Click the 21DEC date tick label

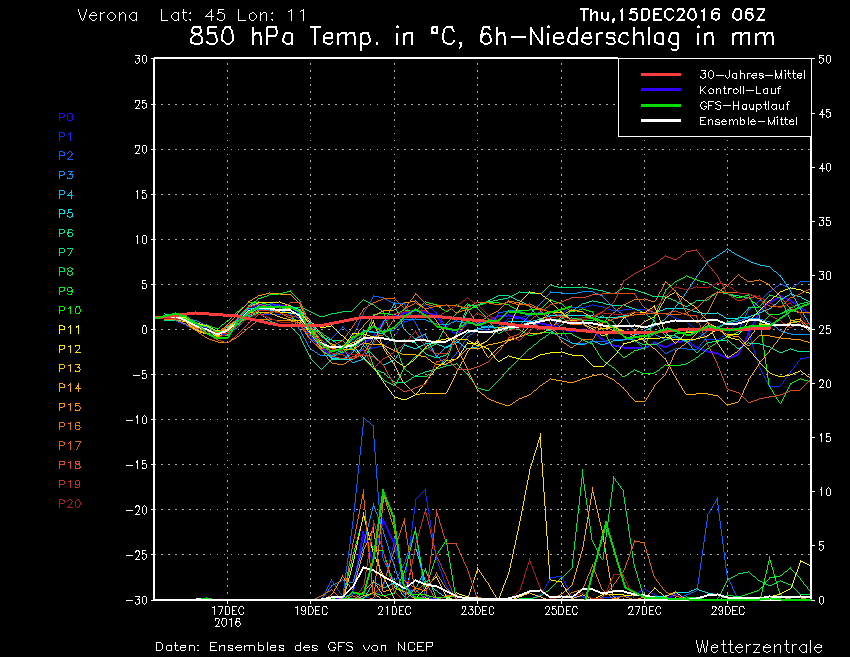[395, 610]
